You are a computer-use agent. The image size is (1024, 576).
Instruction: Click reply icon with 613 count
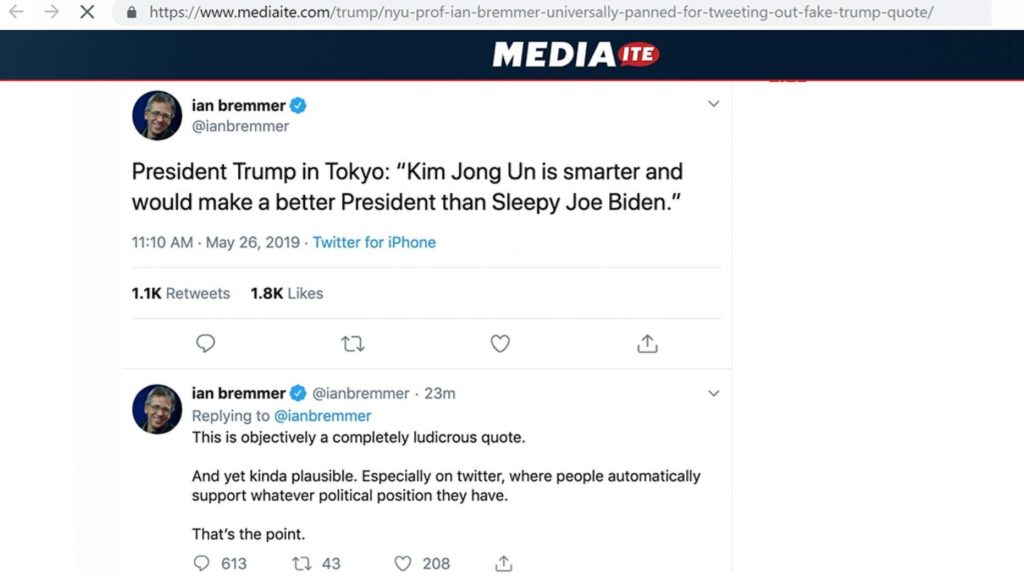point(202,563)
